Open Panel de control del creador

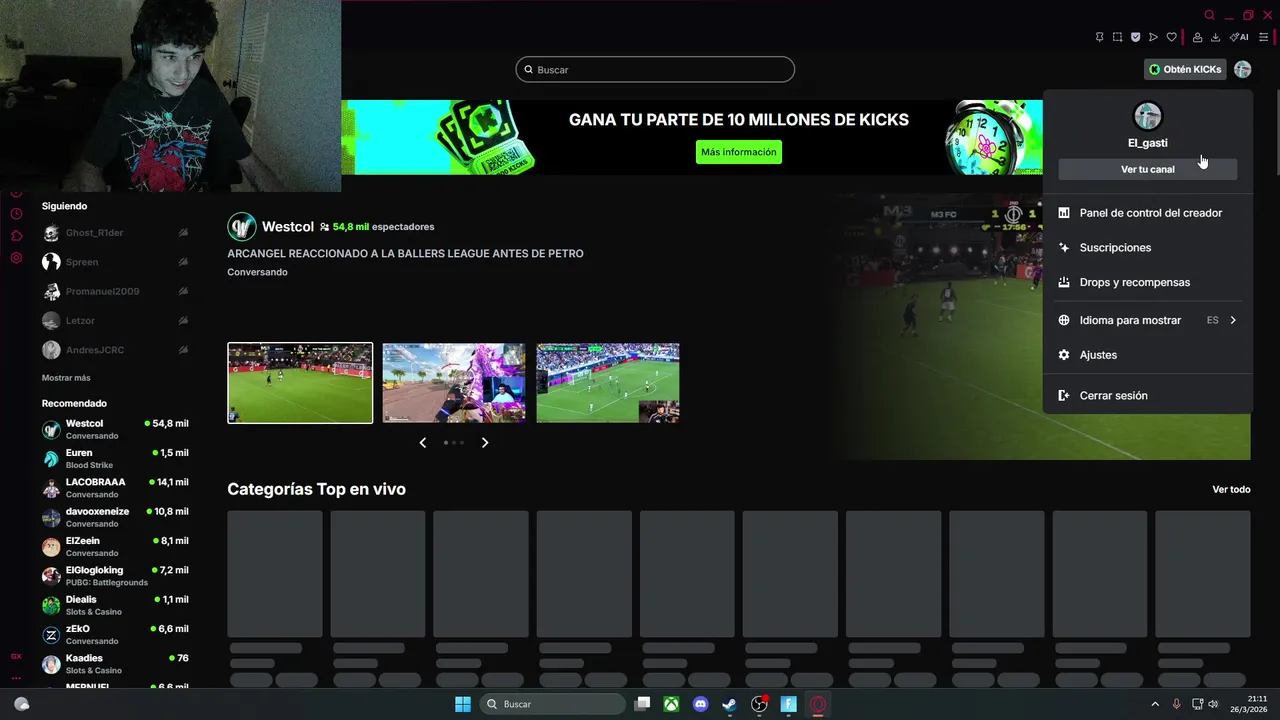(x=1147, y=213)
